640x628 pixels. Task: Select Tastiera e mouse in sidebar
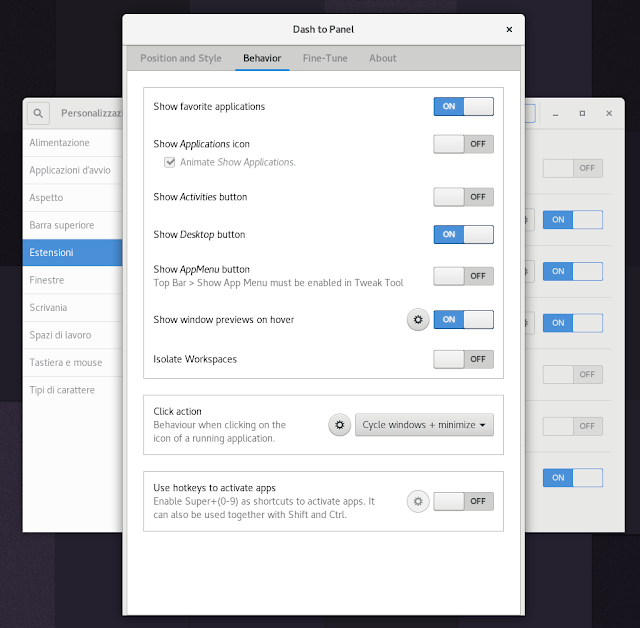[73, 363]
